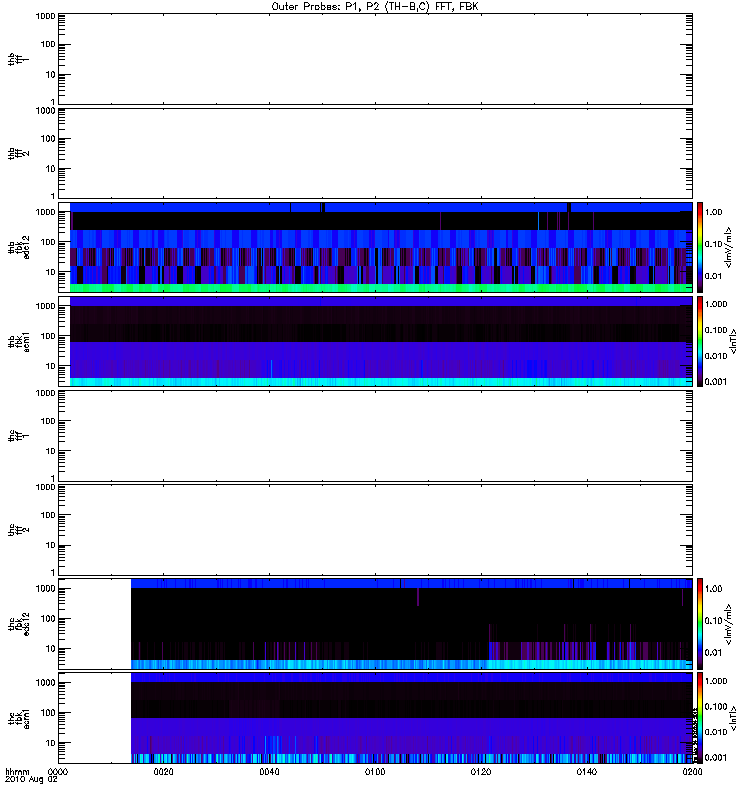Click the blank data gap in thc fbk edc12 panel
750x800 pixels.
point(95,623)
